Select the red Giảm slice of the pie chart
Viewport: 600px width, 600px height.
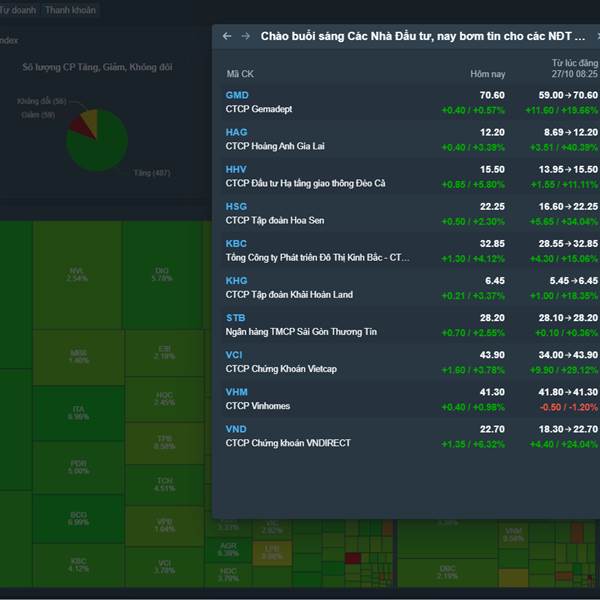(81, 126)
